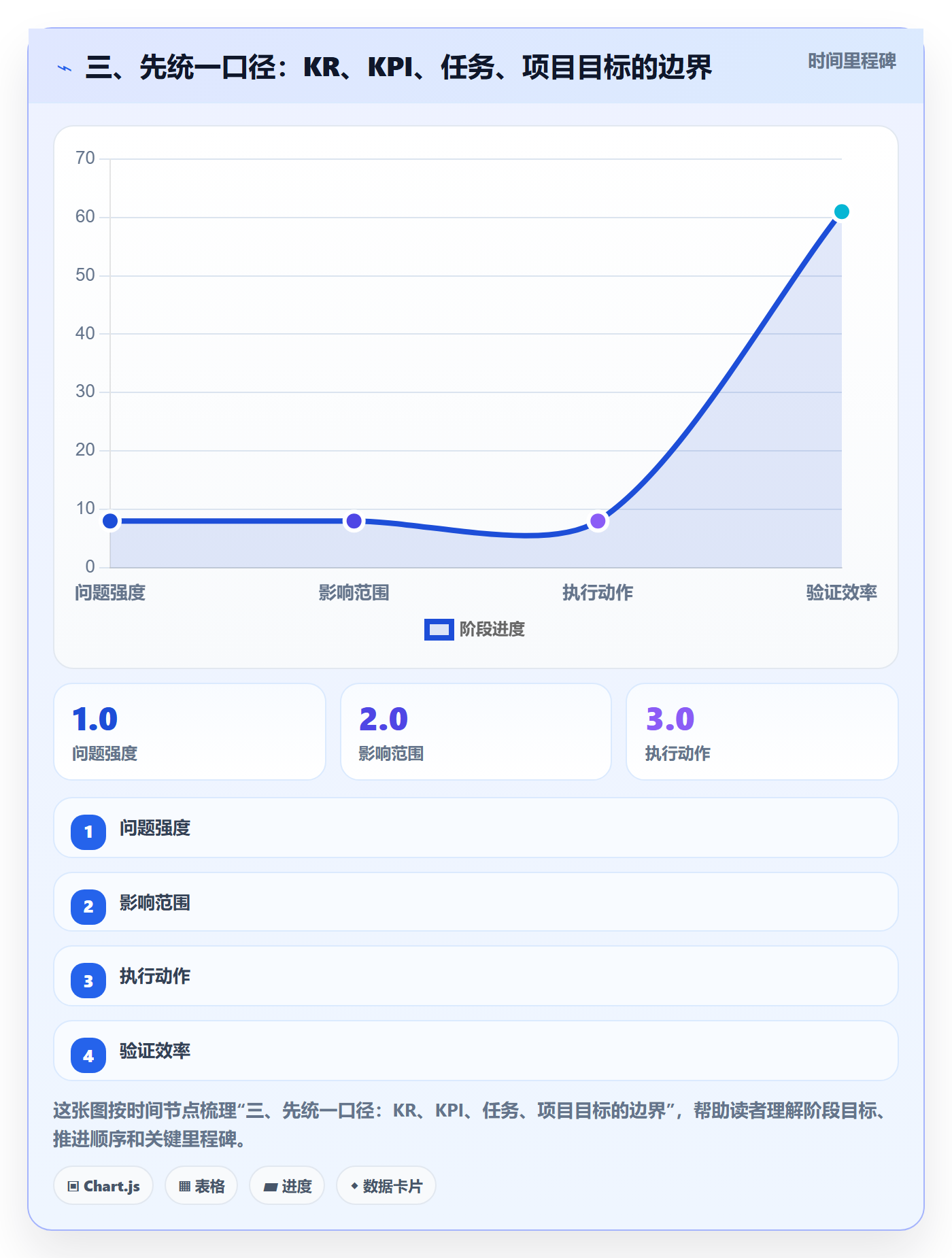Click the number 2 badge for 影响范围
The height and width of the screenshot is (1258, 952).
(88, 906)
